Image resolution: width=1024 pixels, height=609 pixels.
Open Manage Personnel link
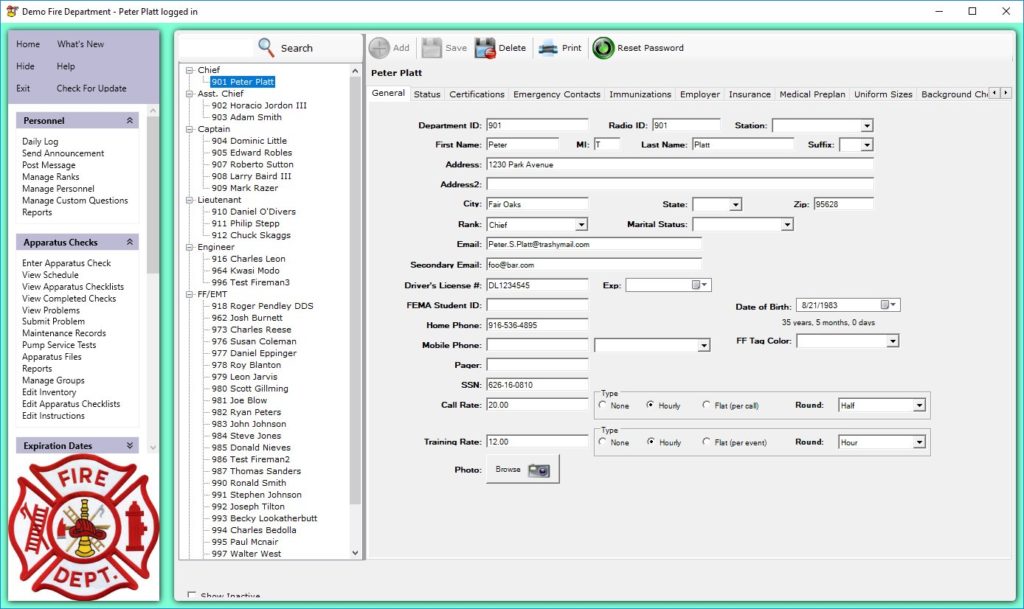click(x=58, y=189)
